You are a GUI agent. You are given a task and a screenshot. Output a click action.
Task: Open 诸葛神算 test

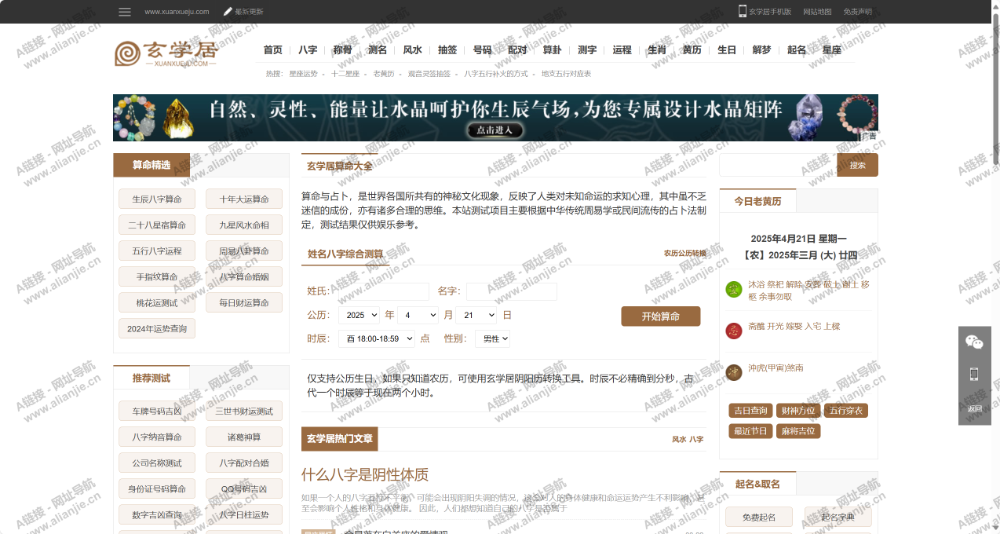pos(244,437)
